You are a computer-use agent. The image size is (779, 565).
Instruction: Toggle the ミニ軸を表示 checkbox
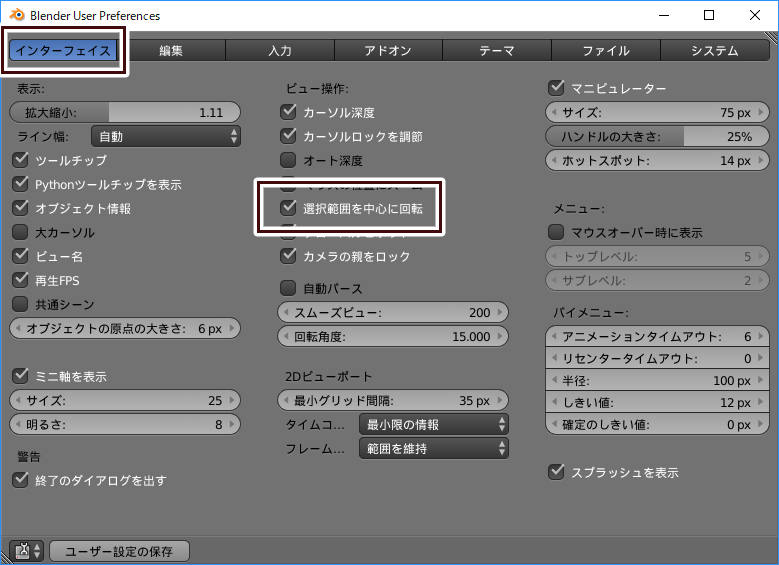(20, 376)
